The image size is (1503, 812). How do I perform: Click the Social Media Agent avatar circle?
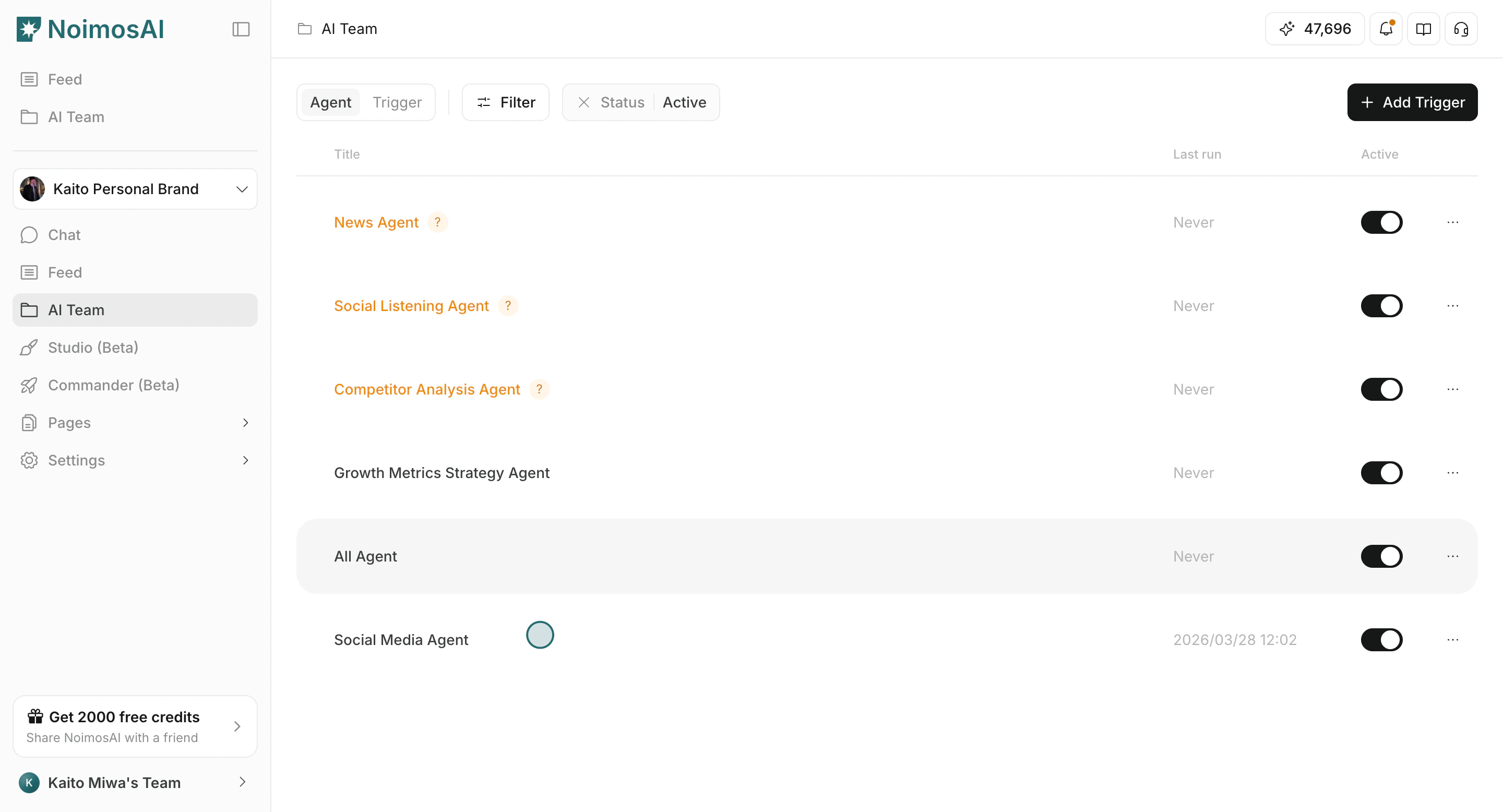[540, 635]
